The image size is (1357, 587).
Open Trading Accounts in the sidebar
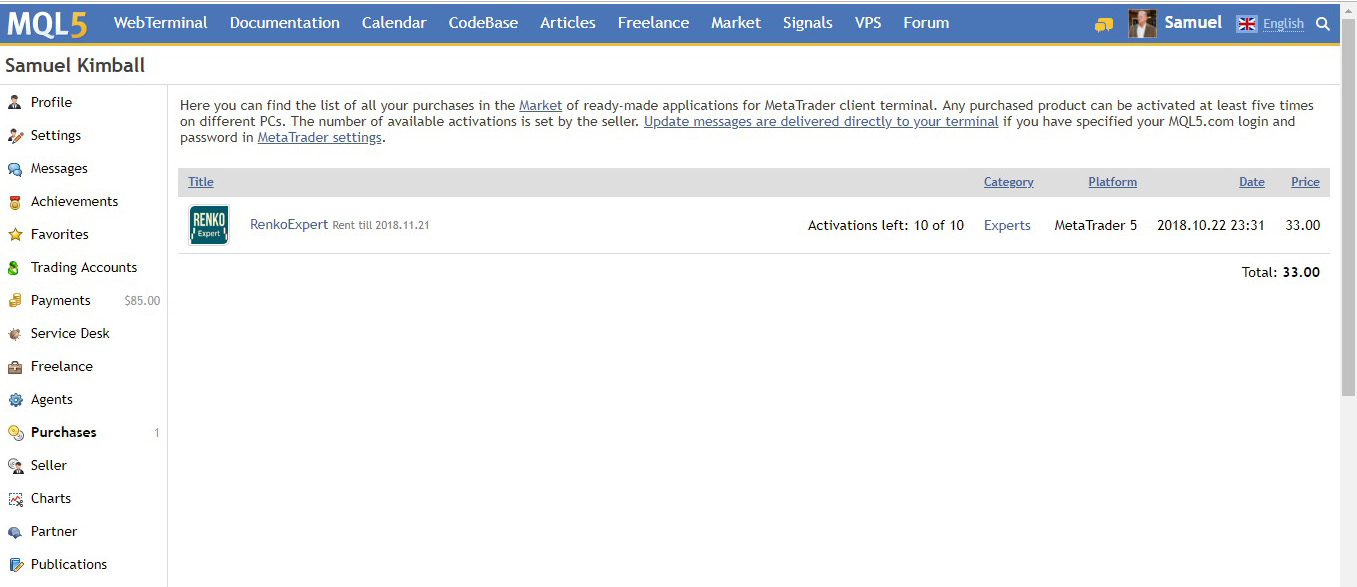[x=84, y=267]
